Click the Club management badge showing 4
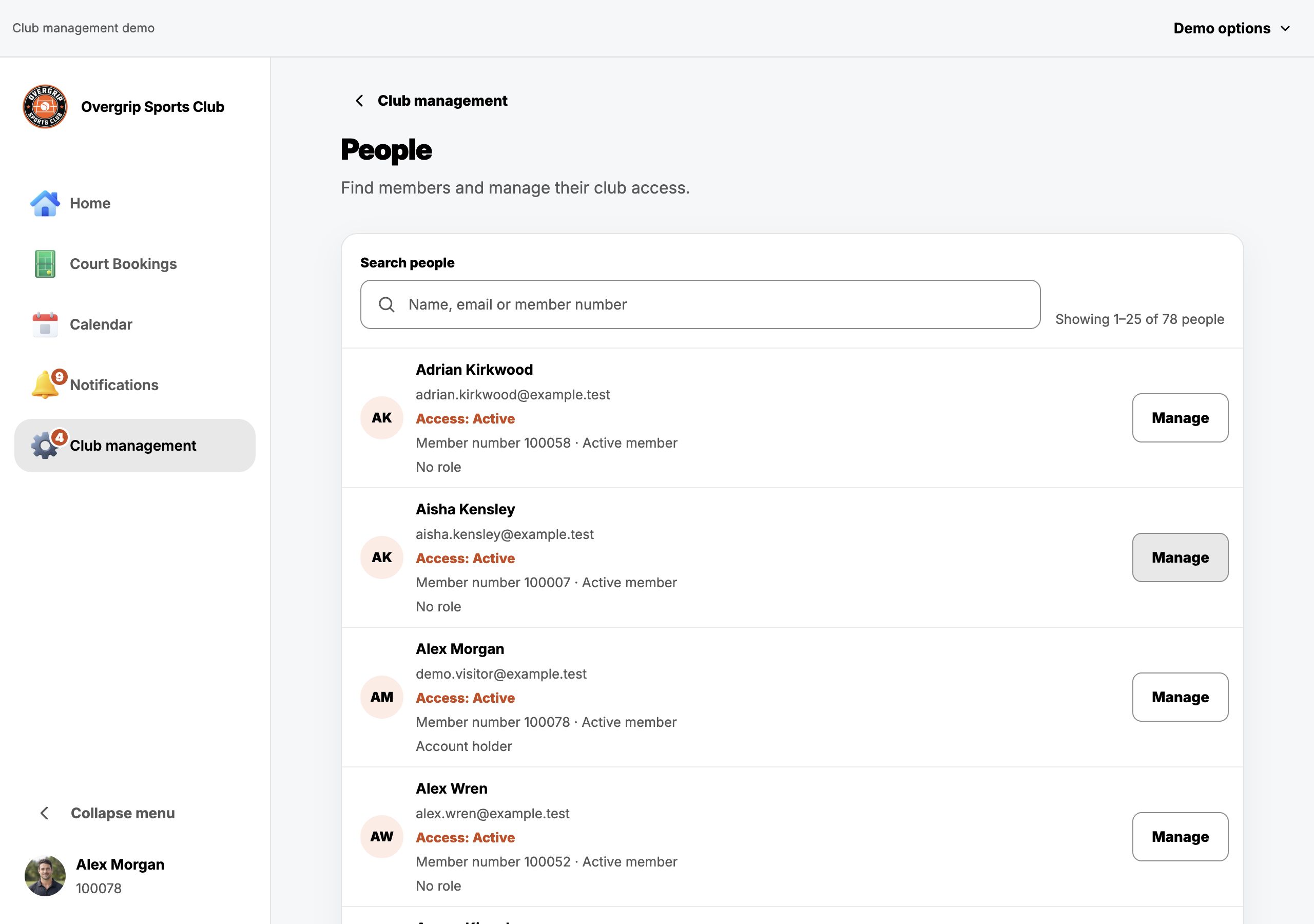The height and width of the screenshot is (924, 1314). tap(59, 437)
